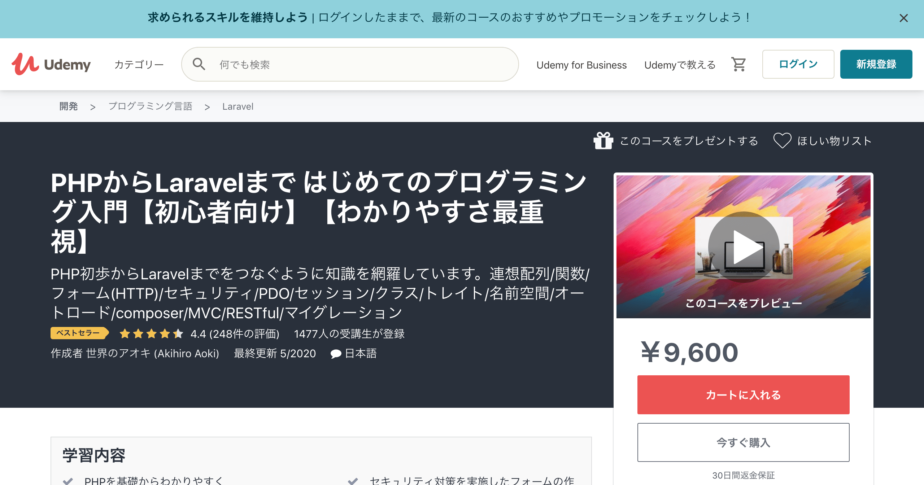Click the gift icon to present course

point(602,141)
